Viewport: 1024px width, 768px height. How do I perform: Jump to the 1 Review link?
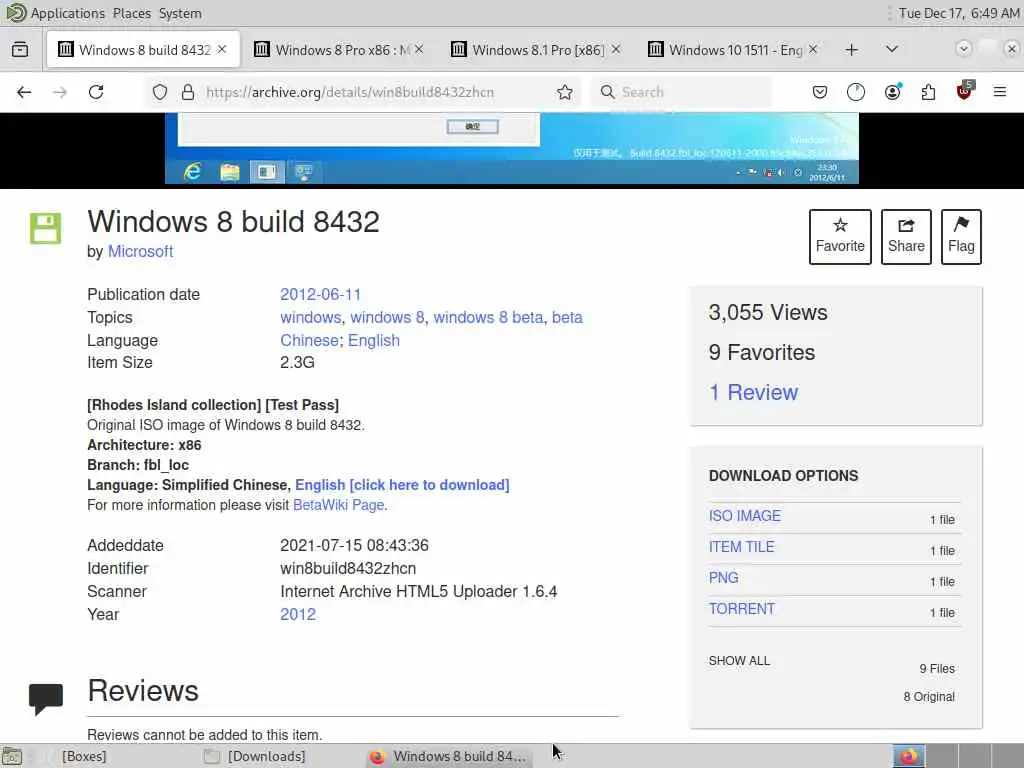tap(754, 392)
